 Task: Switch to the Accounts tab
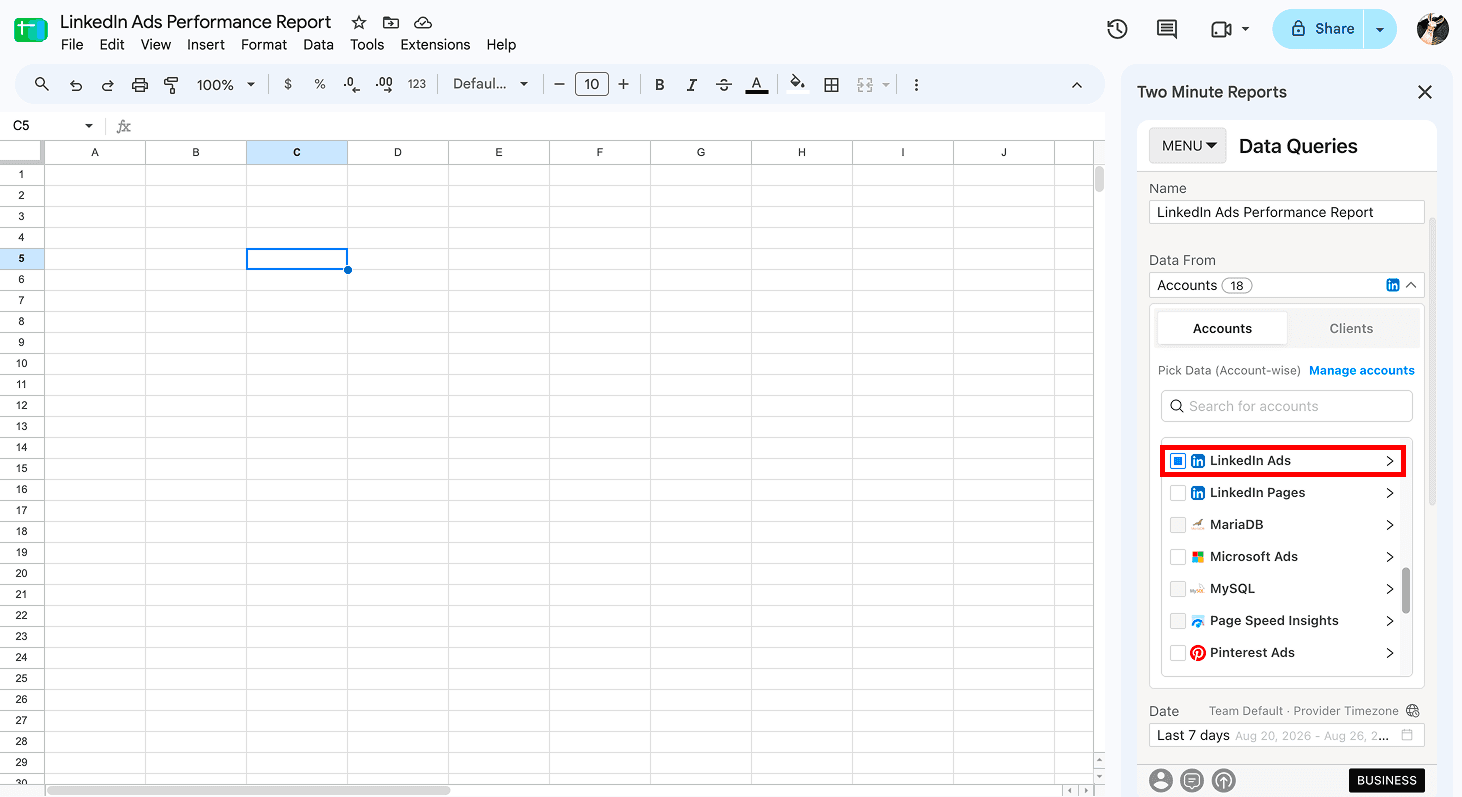pyautogui.click(x=1222, y=328)
